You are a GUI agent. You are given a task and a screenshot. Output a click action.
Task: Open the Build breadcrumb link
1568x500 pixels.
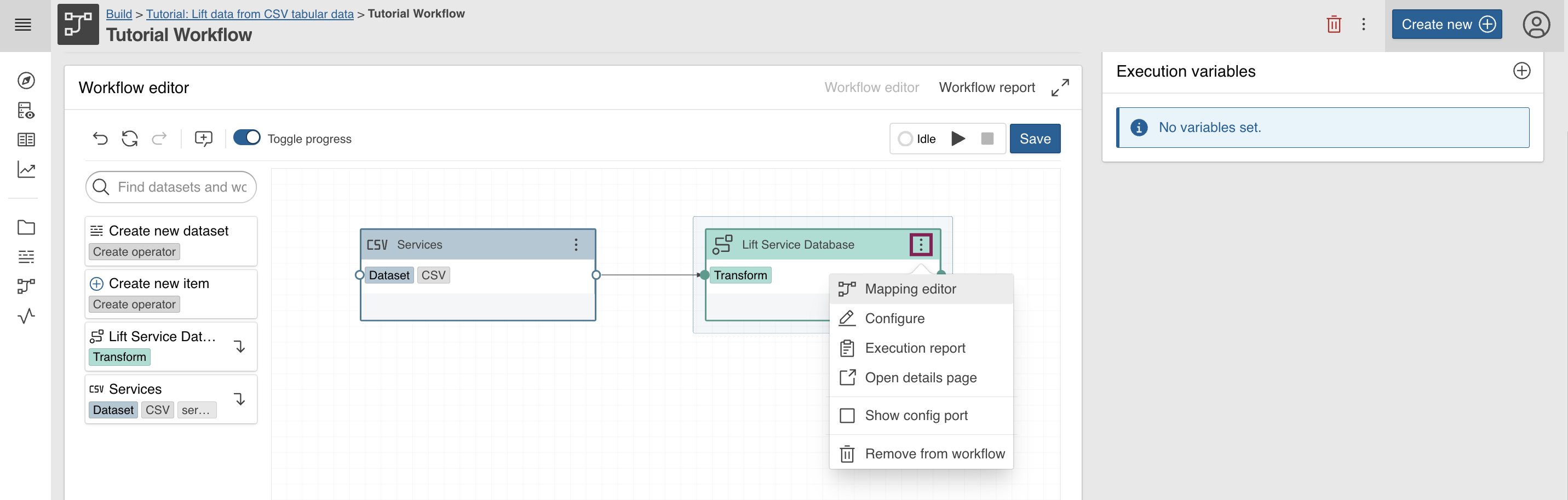click(x=119, y=13)
